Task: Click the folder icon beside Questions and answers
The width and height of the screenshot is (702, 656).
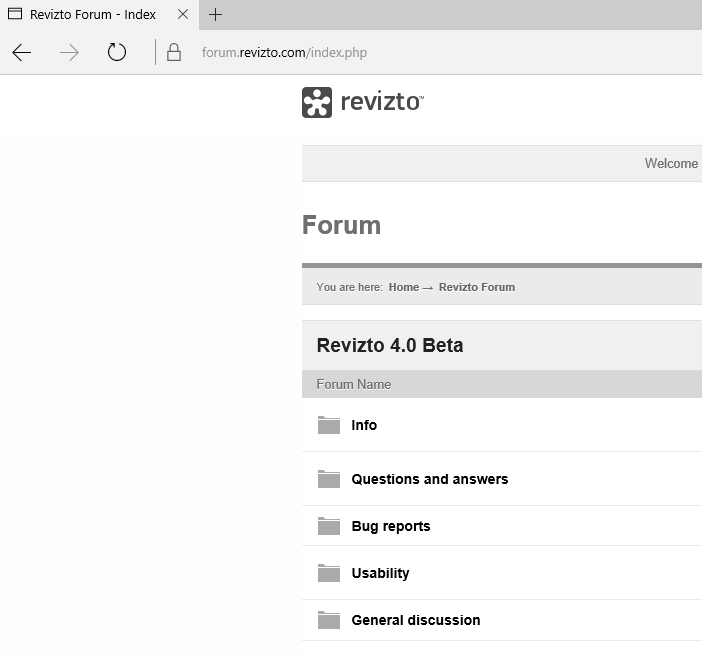Action: [x=329, y=479]
